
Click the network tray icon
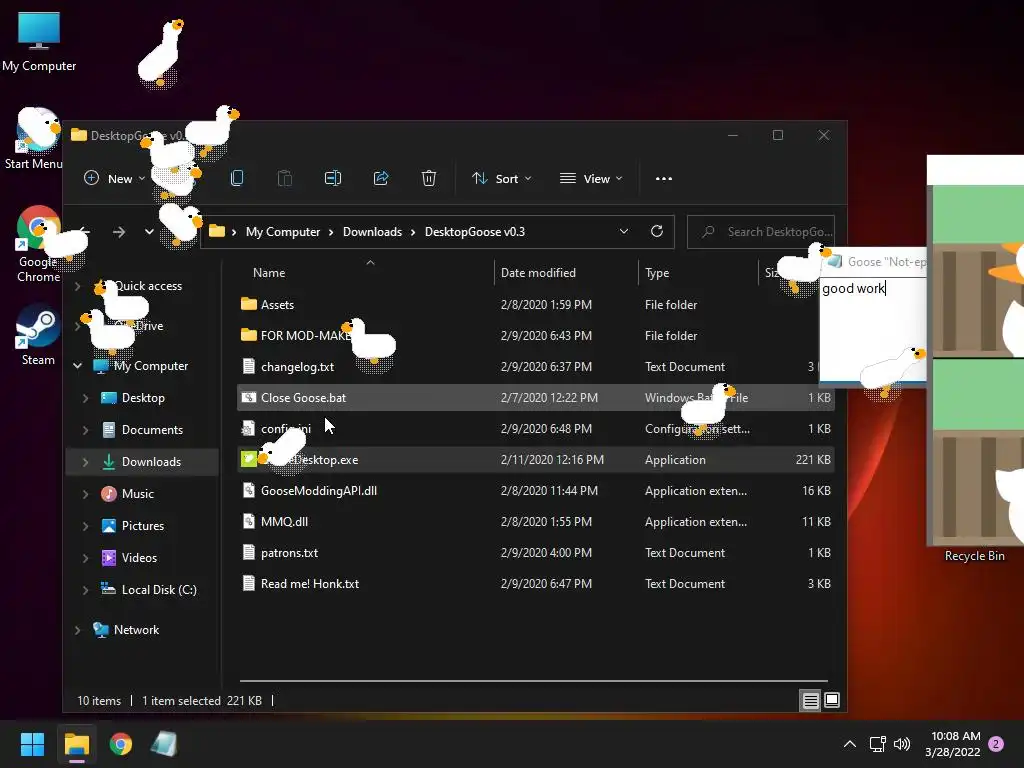tap(877, 744)
